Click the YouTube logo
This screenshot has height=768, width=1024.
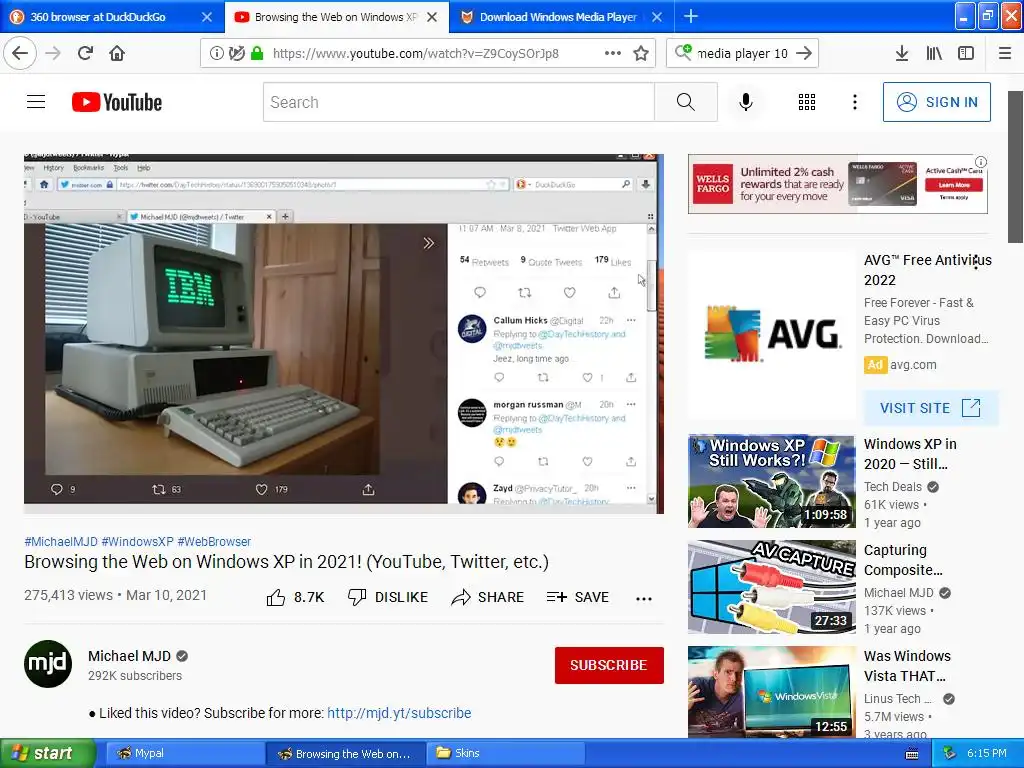pos(117,102)
